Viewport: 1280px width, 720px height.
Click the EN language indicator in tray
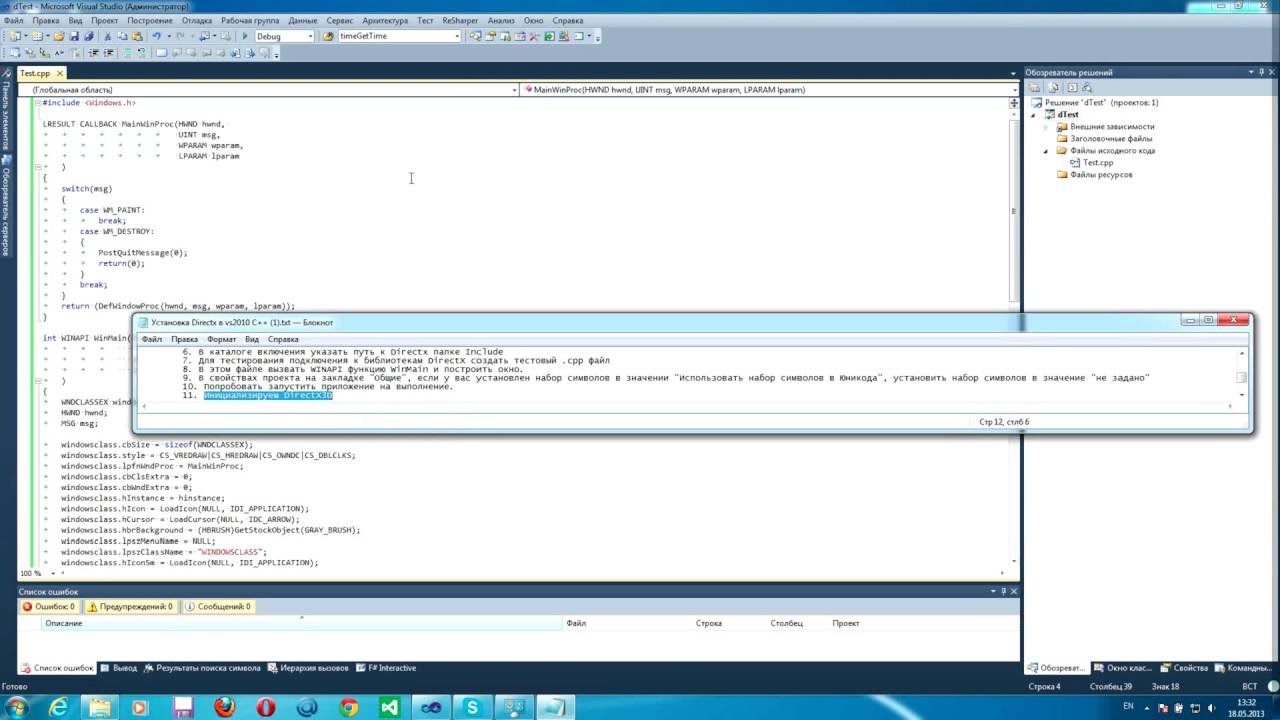click(x=1129, y=706)
